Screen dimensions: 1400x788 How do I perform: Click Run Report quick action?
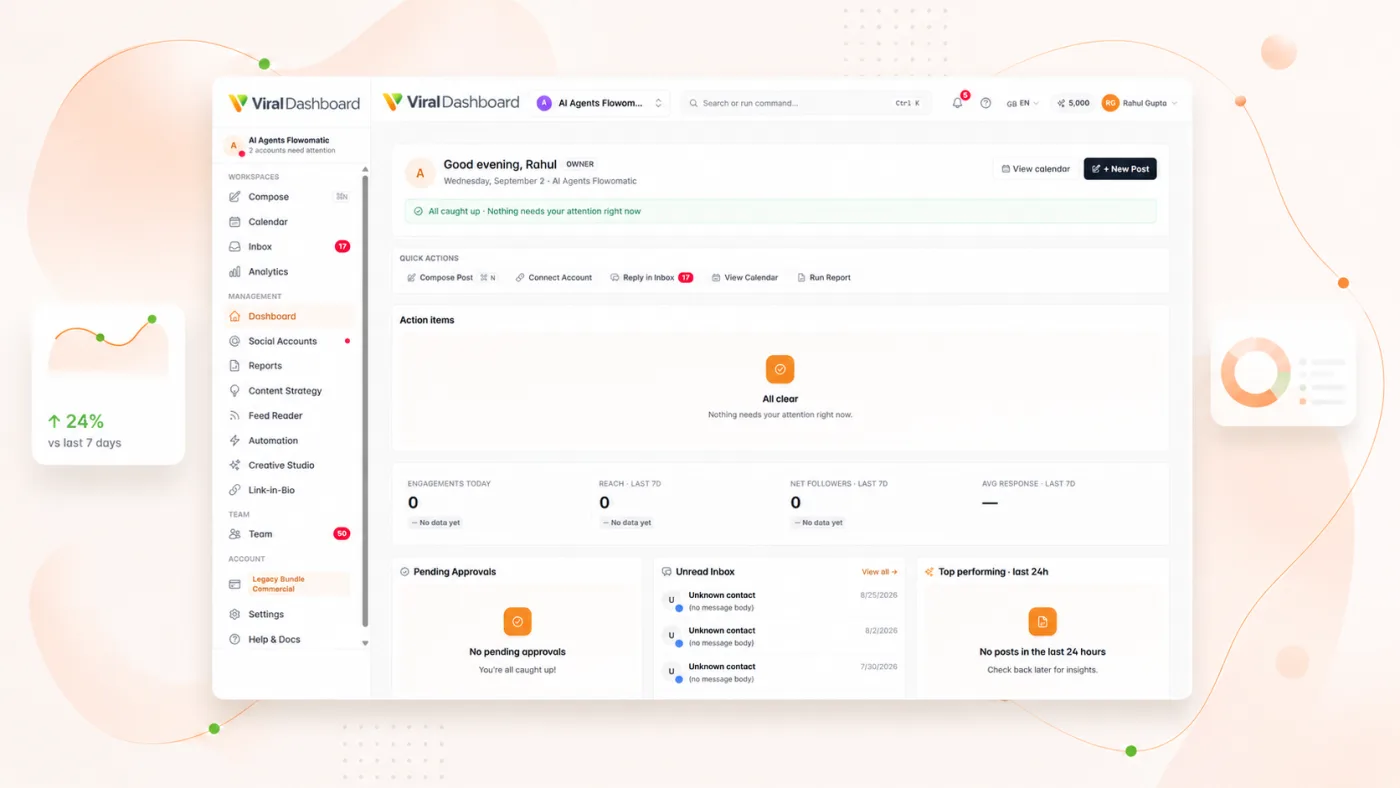[x=824, y=277]
